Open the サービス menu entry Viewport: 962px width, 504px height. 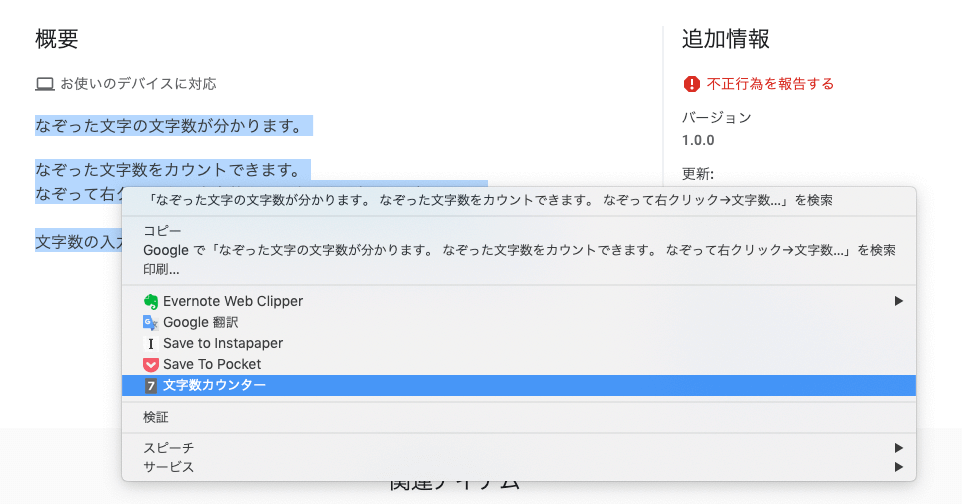coord(518,467)
